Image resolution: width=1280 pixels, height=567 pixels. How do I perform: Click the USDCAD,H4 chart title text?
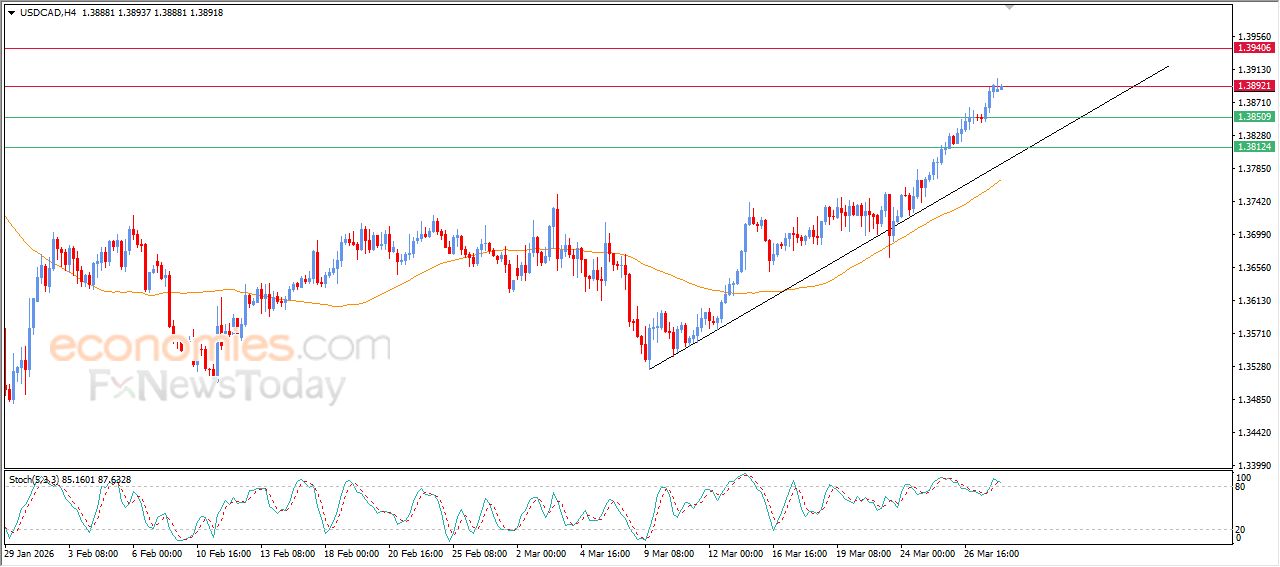tap(48, 12)
